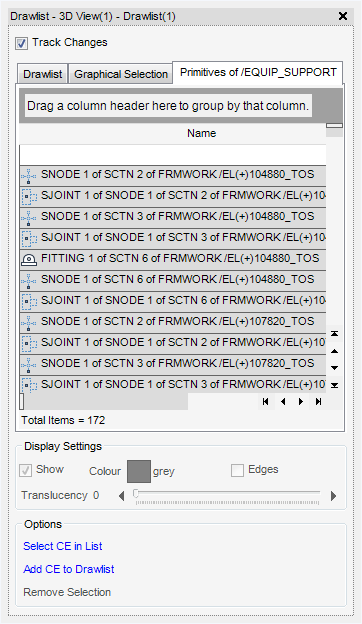
Task: Click the SNODE icon of SCTN 3 107820_TOS
Action: point(29,365)
